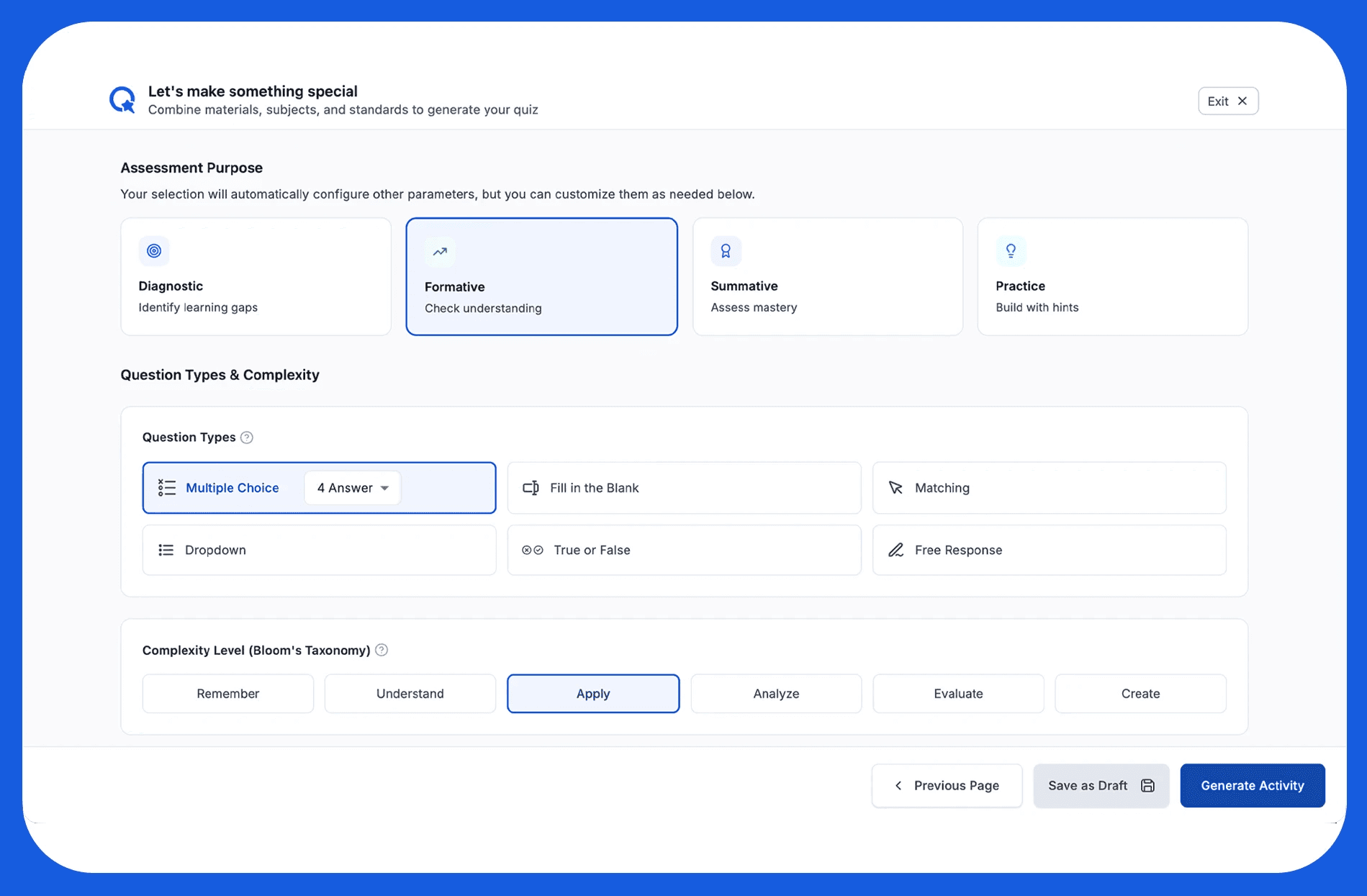This screenshot has height=896, width=1367.
Task: Select the Understand complexity level
Action: pyautogui.click(x=410, y=694)
